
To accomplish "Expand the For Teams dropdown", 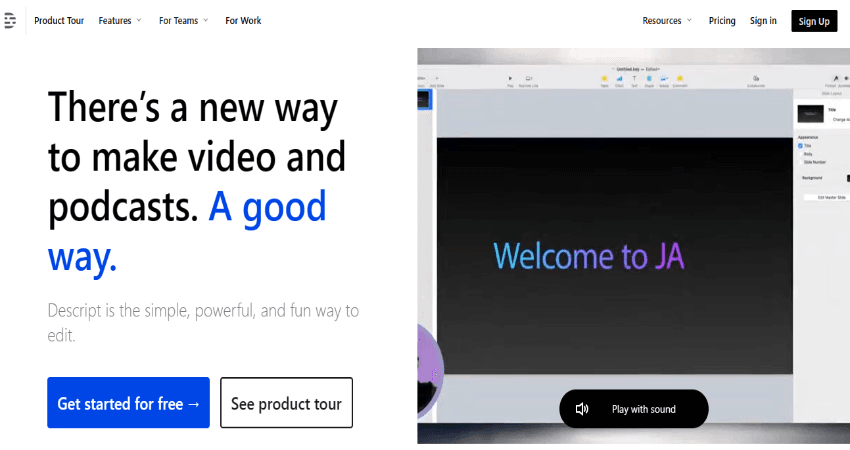I will pyautogui.click(x=183, y=21).
